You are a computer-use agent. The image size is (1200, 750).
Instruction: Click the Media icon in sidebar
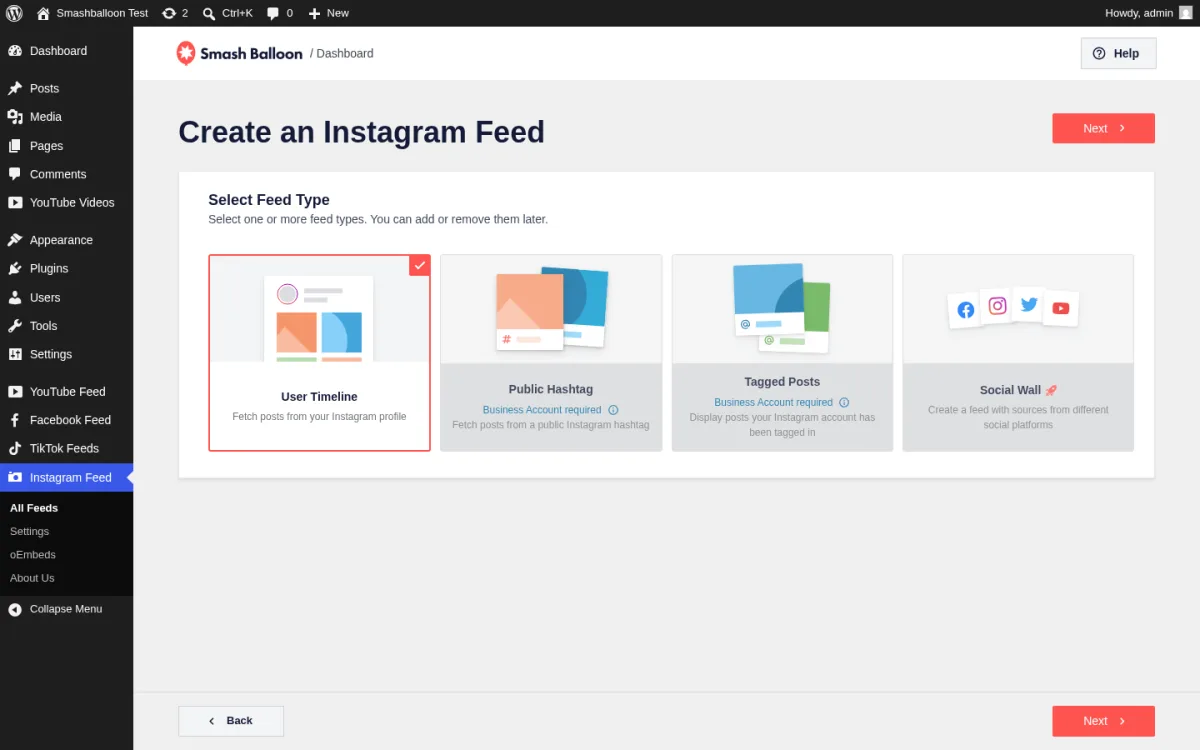click(15, 117)
